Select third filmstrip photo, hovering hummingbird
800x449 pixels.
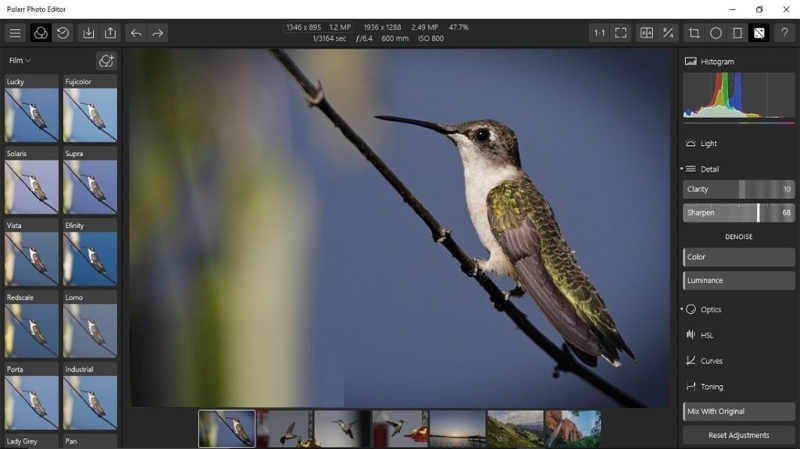click(342, 429)
